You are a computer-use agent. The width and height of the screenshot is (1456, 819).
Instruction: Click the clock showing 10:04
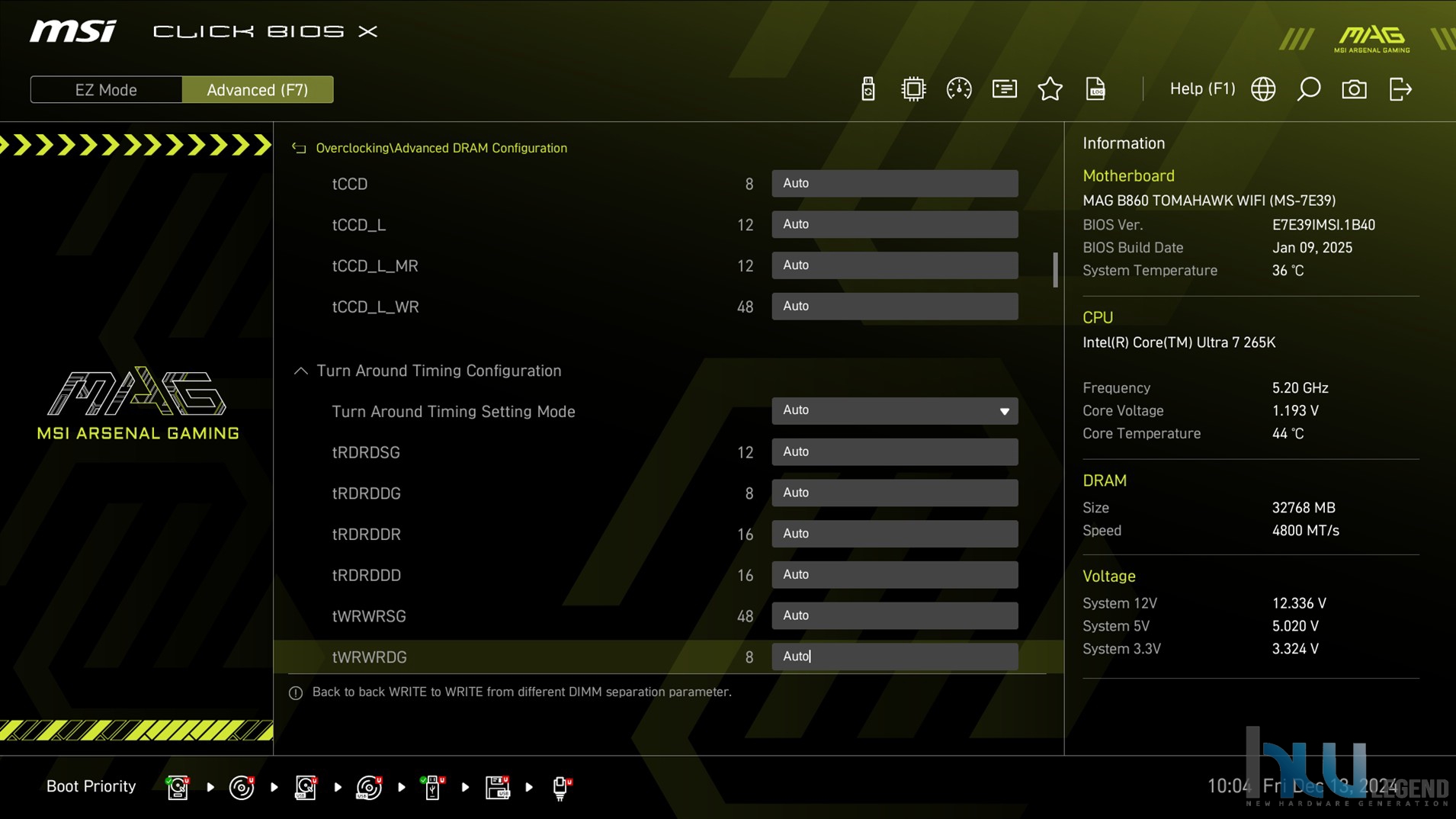pos(1229,786)
